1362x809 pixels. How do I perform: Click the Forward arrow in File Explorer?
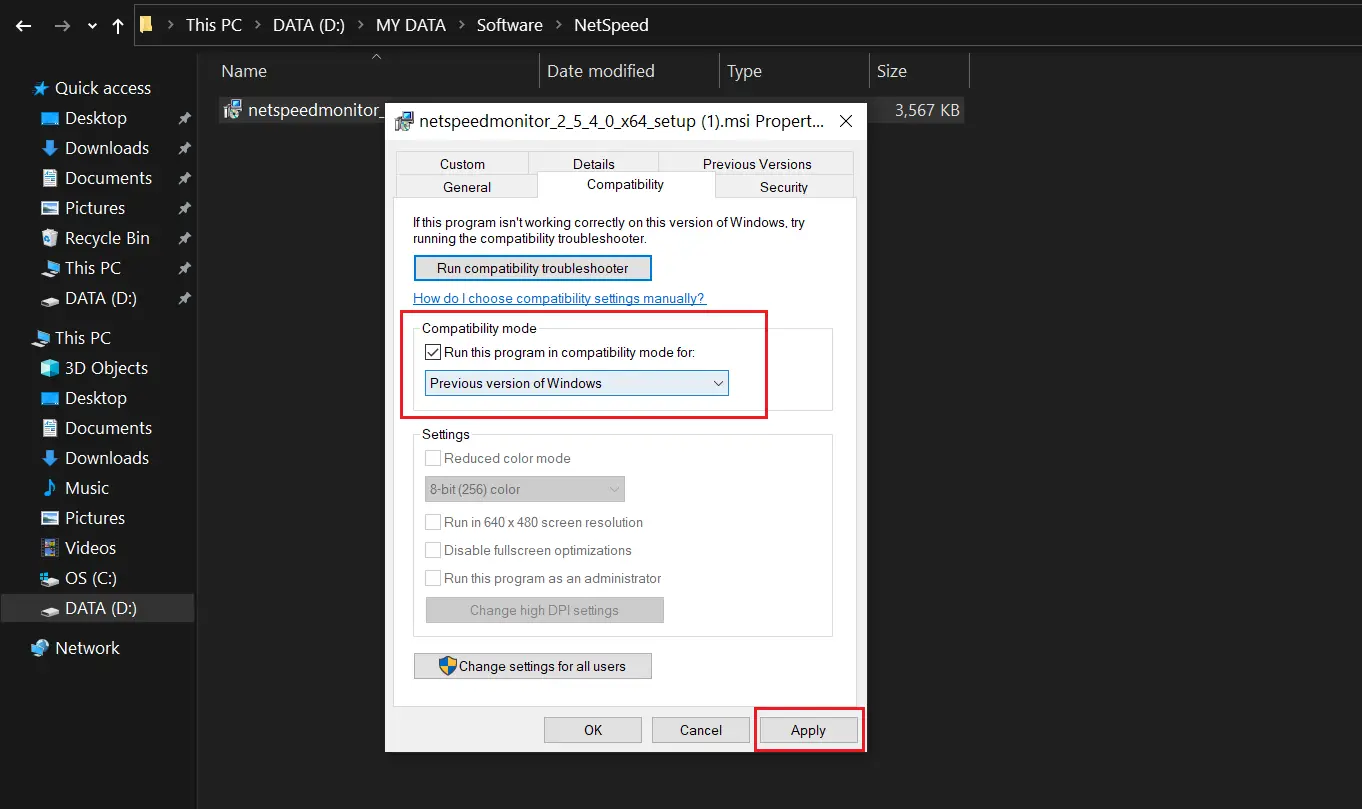click(63, 26)
